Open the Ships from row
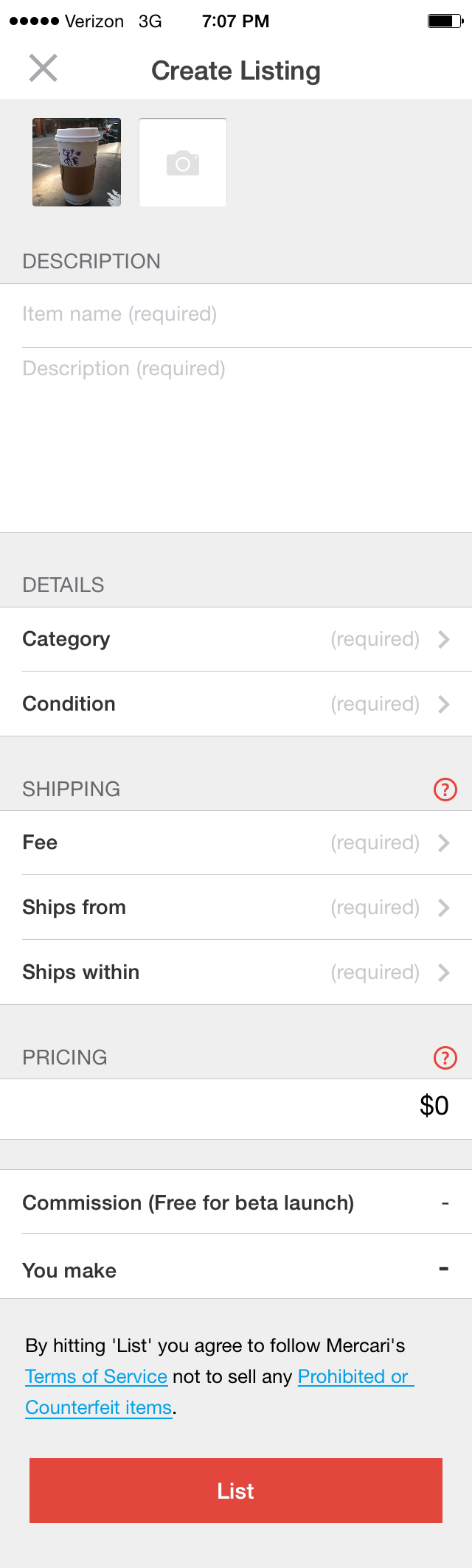This screenshot has width=472, height=1568. click(236, 907)
